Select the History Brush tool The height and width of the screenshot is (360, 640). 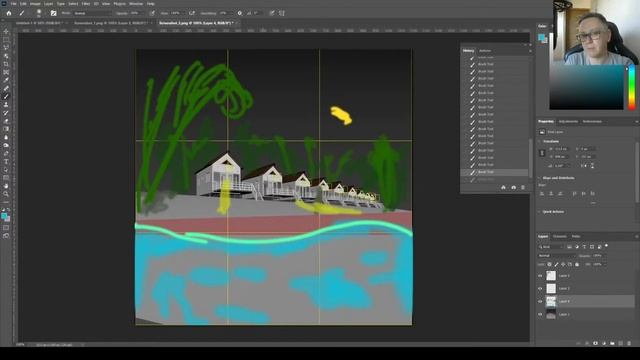tap(6, 113)
